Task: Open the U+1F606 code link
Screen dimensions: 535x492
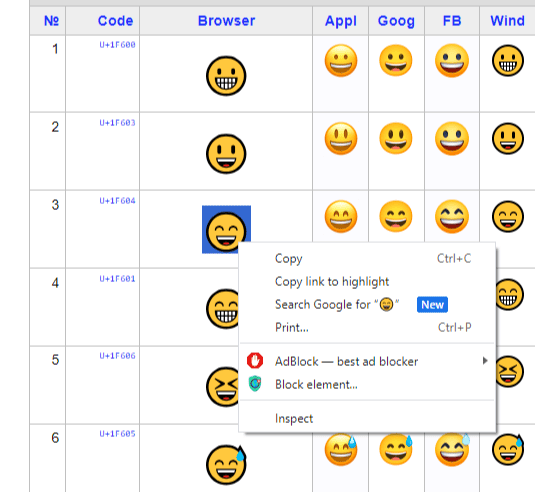Action: click(x=117, y=356)
